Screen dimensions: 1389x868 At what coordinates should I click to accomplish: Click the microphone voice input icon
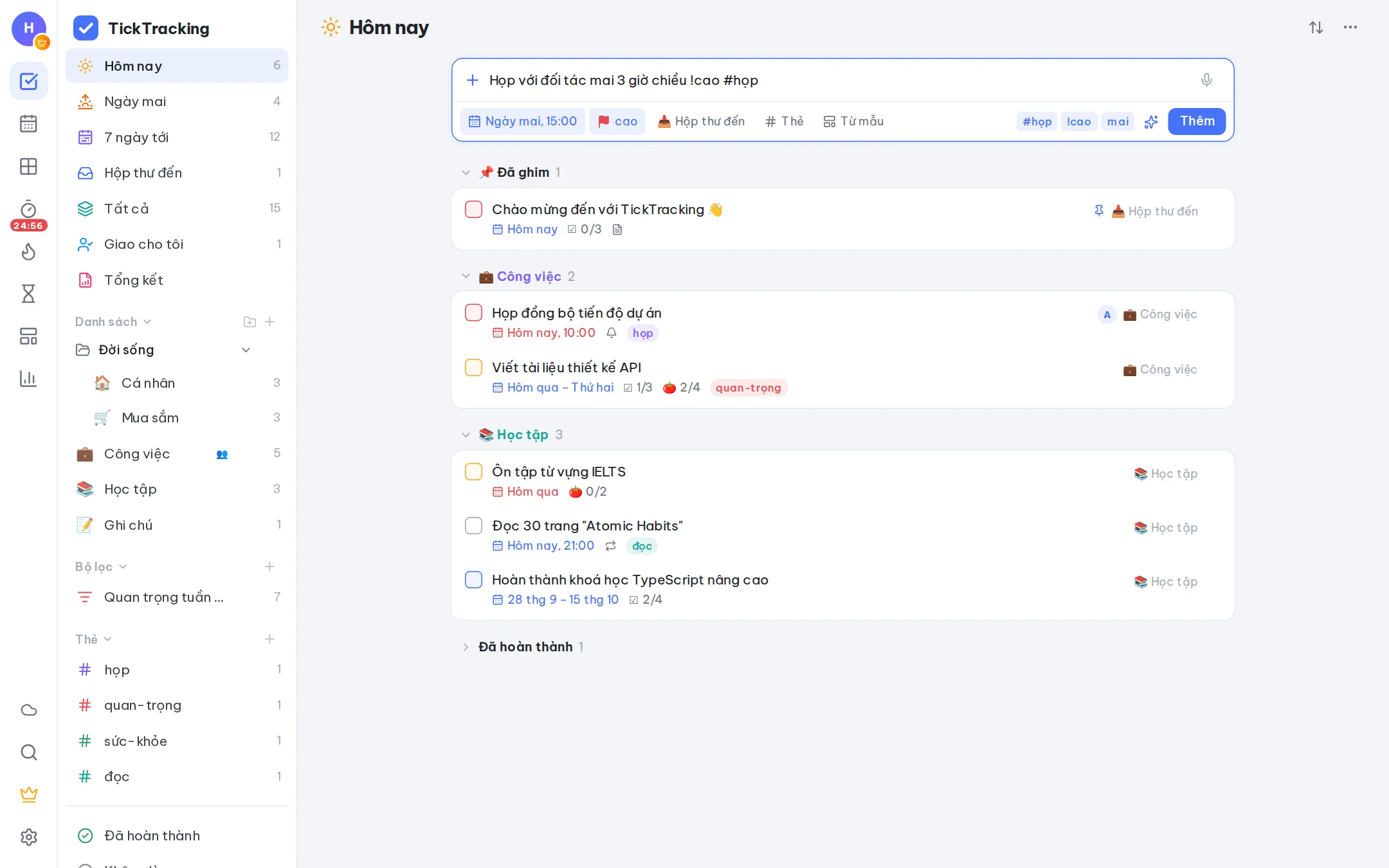point(1206,80)
